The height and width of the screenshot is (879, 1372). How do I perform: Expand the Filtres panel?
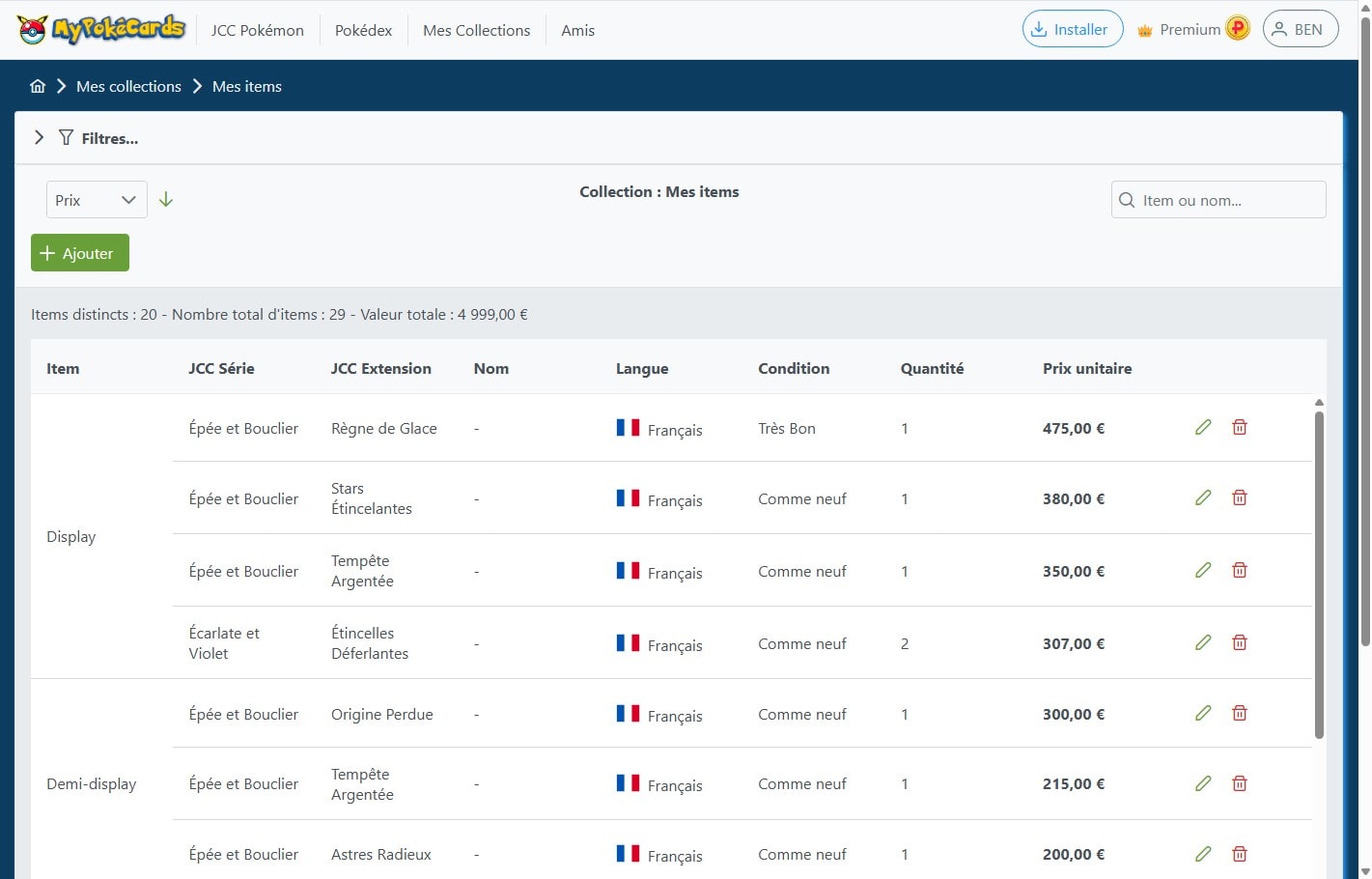point(39,138)
